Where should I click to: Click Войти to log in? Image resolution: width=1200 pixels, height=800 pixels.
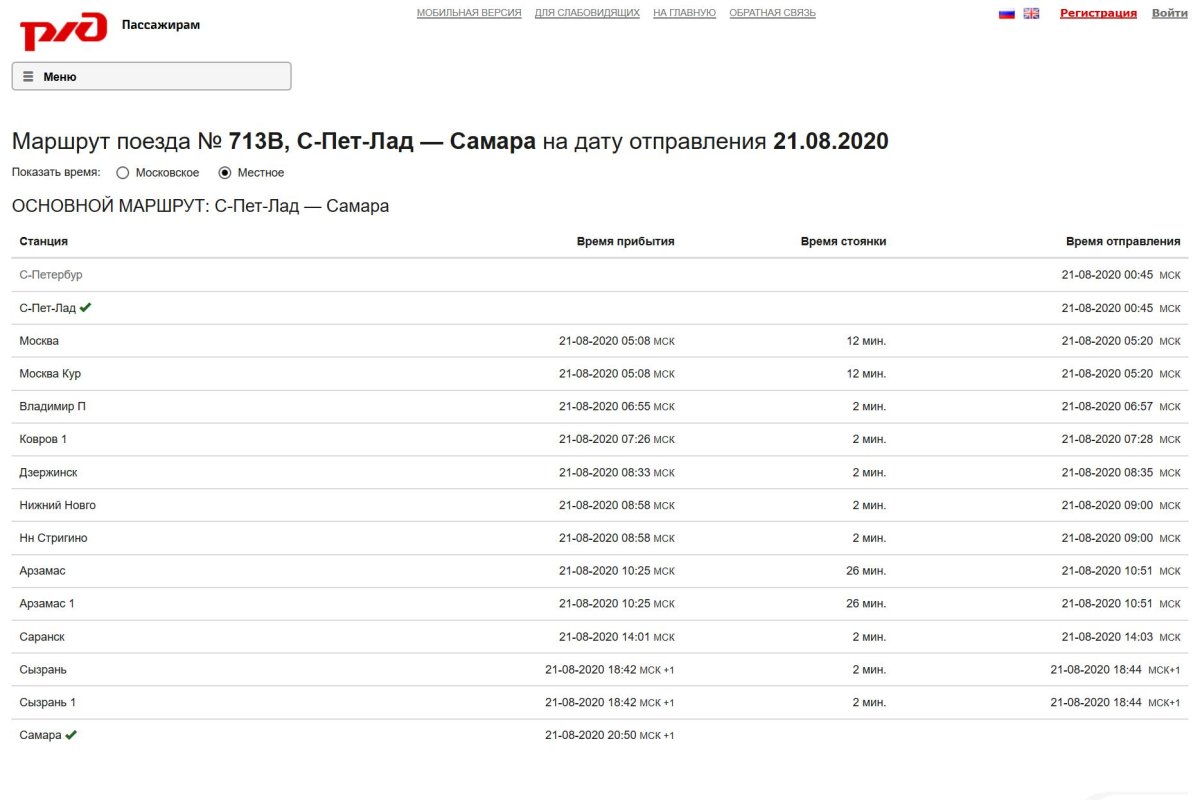1169,13
